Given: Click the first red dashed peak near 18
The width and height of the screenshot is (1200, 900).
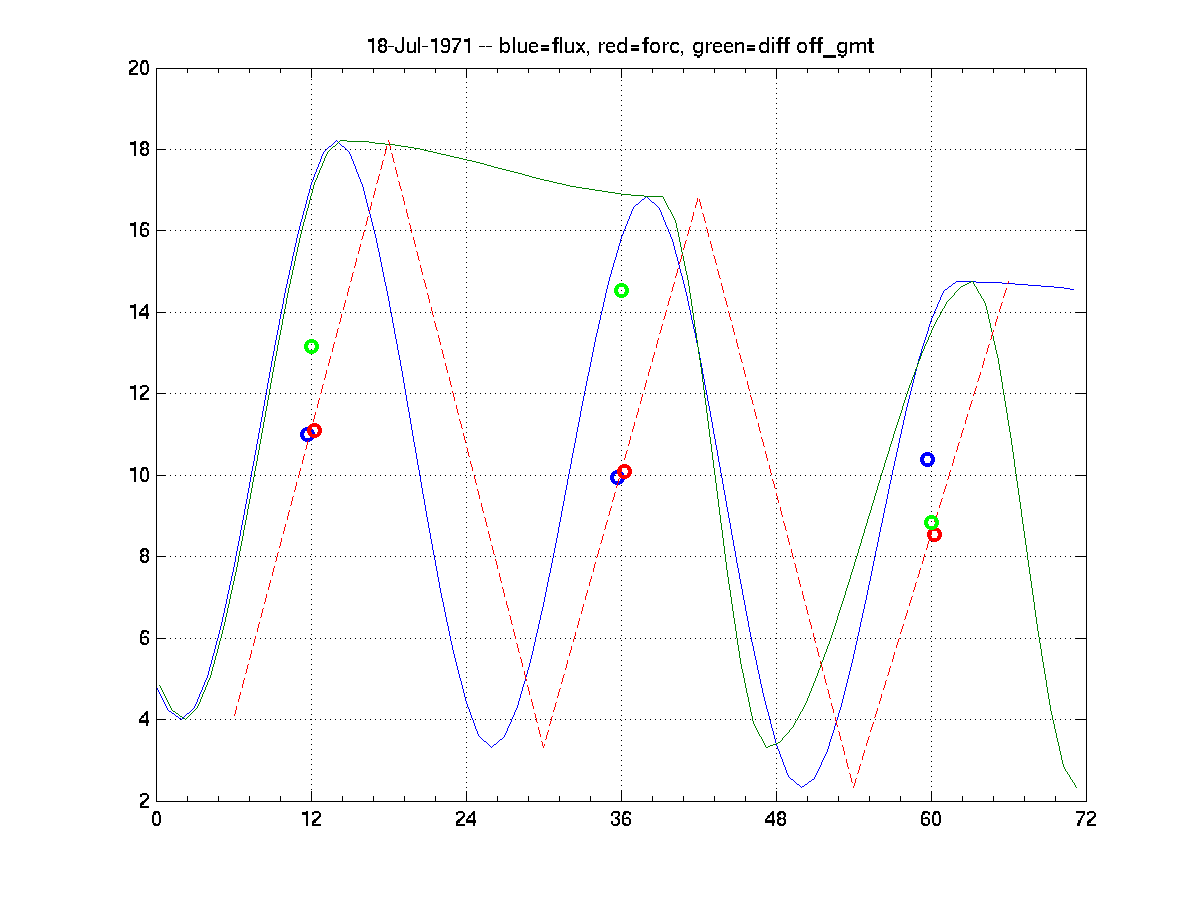Looking at the screenshot, I should [x=389, y=142].
